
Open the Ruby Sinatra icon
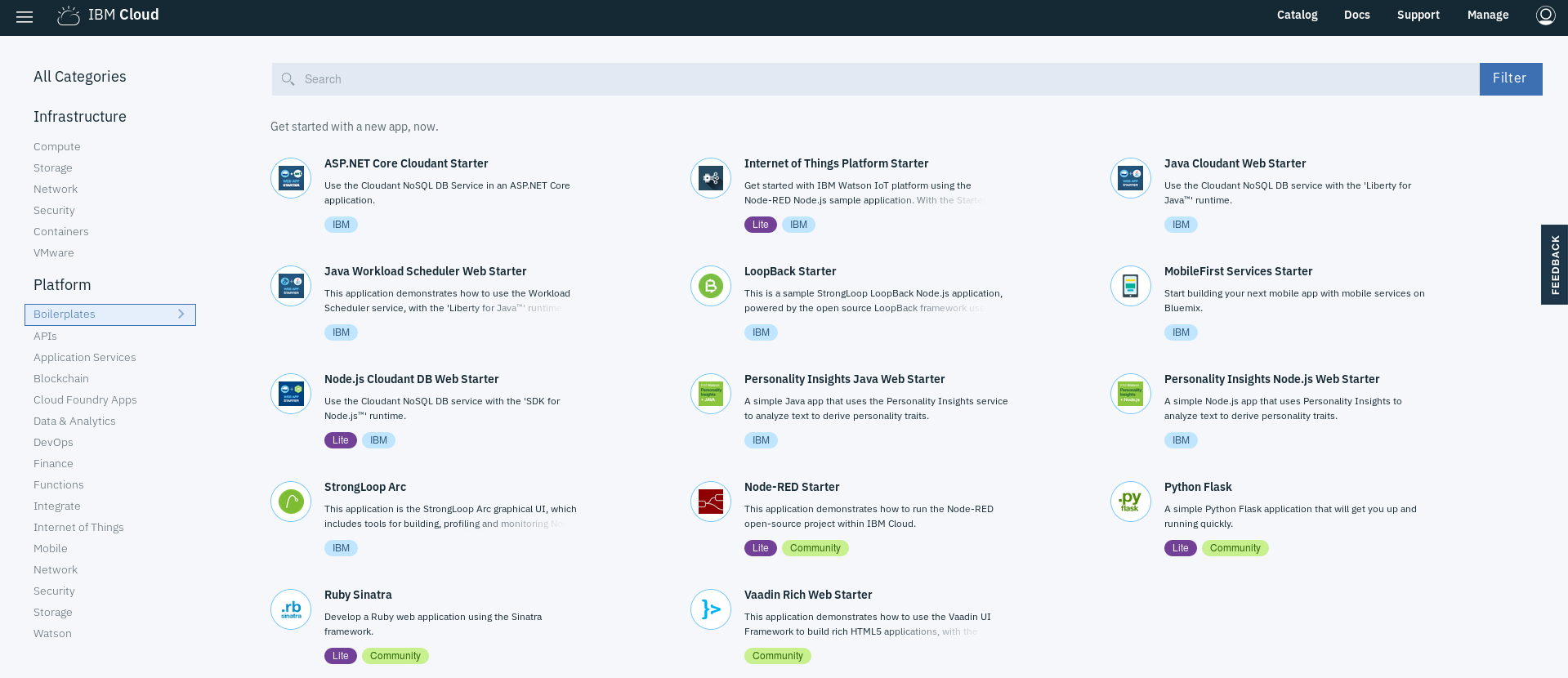tap(291, 609)
